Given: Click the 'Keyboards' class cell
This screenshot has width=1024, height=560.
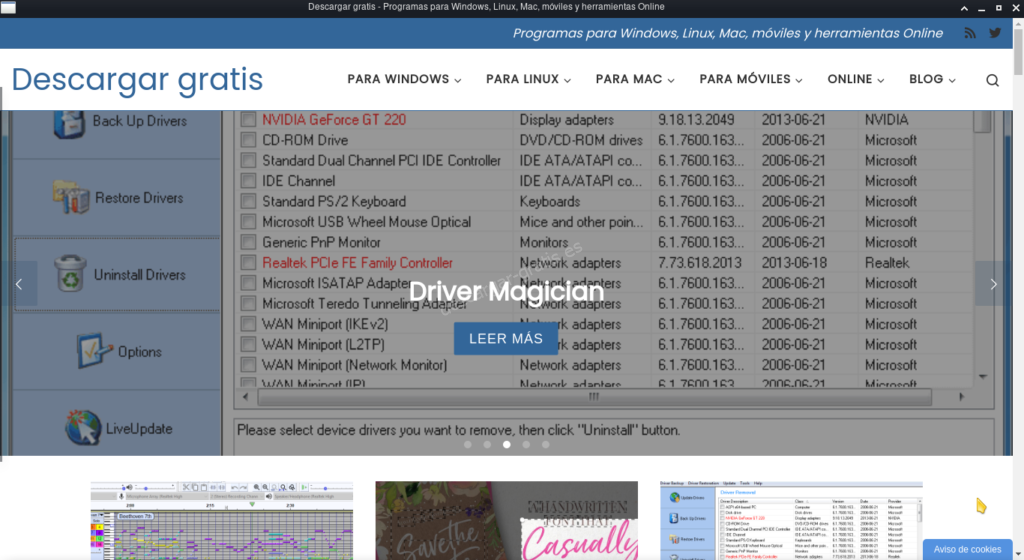Looking at the screenshot, I should point(549,202).
